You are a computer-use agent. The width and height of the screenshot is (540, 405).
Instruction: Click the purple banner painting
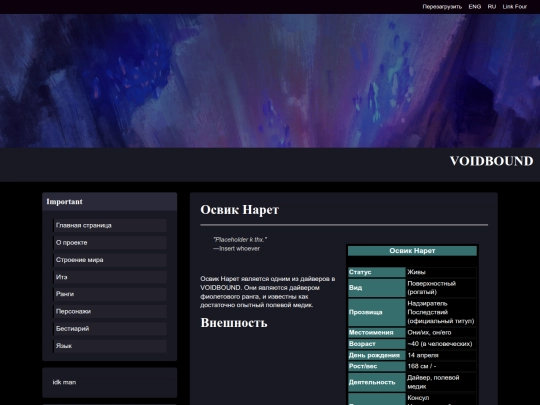coord(270,81)
